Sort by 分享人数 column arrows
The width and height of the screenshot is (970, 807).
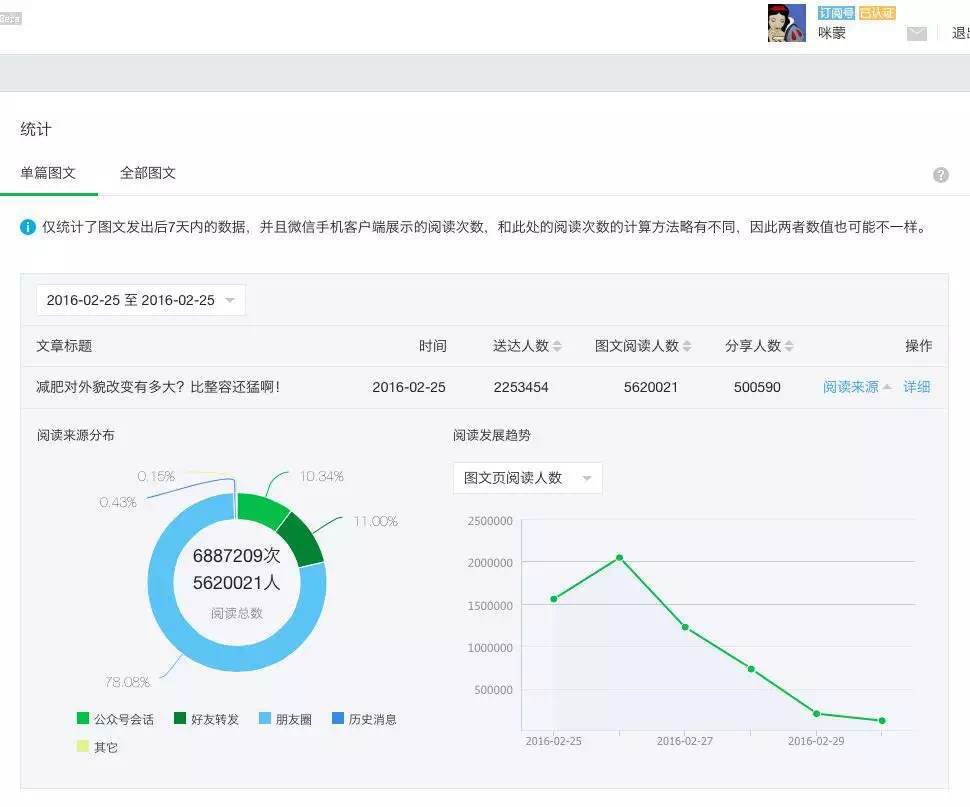point(789,346)
